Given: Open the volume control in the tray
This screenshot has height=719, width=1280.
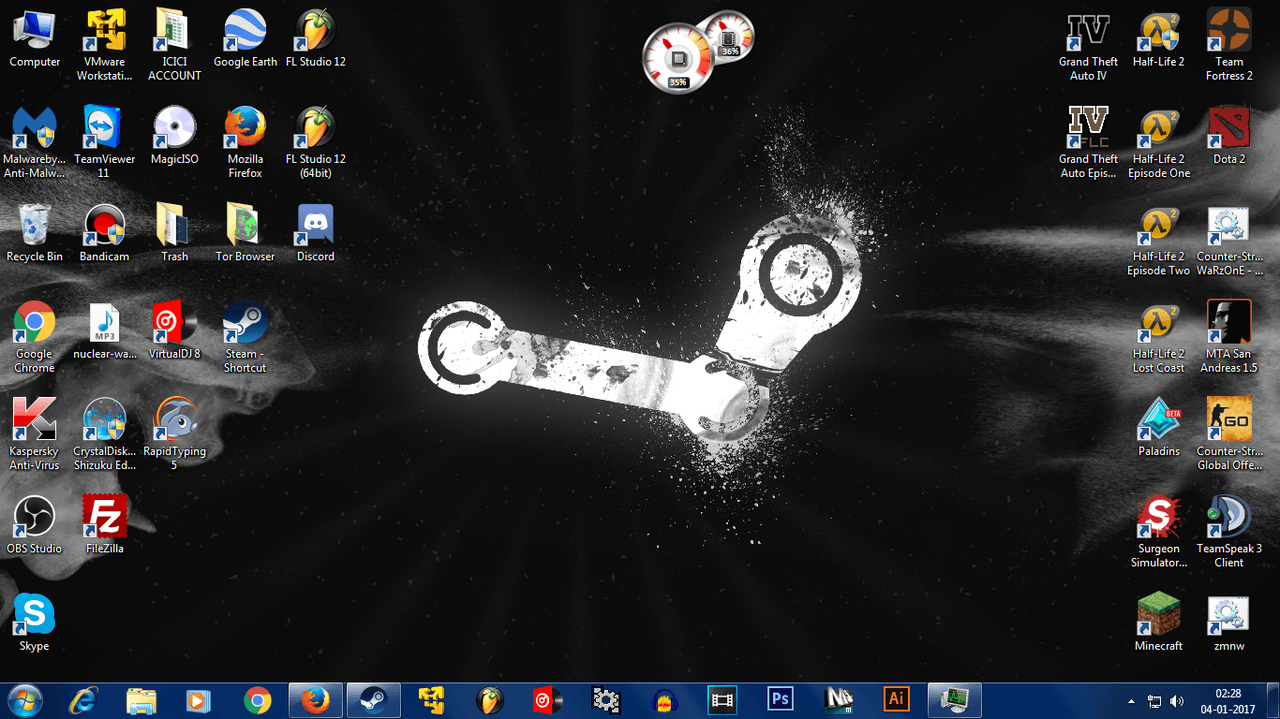Looking at the screenshot, I should tap(1175, 701).
